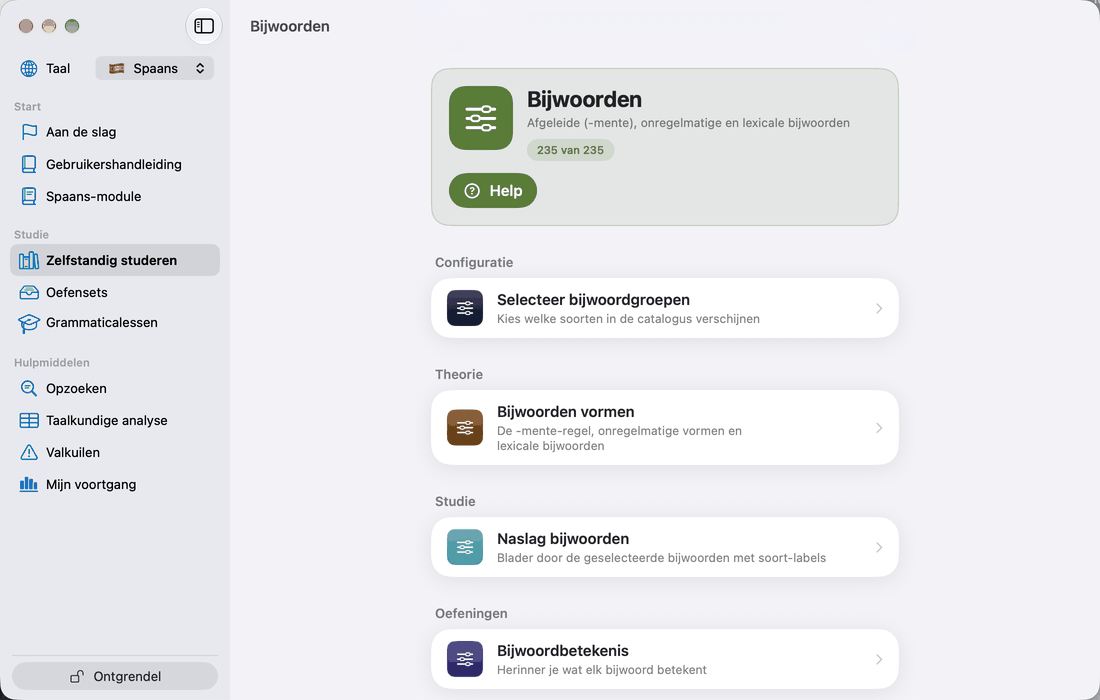This screenshot has height=700, width=1100.
Task: Click the Ontgrendel unlock button
Action: click(115, 676)
